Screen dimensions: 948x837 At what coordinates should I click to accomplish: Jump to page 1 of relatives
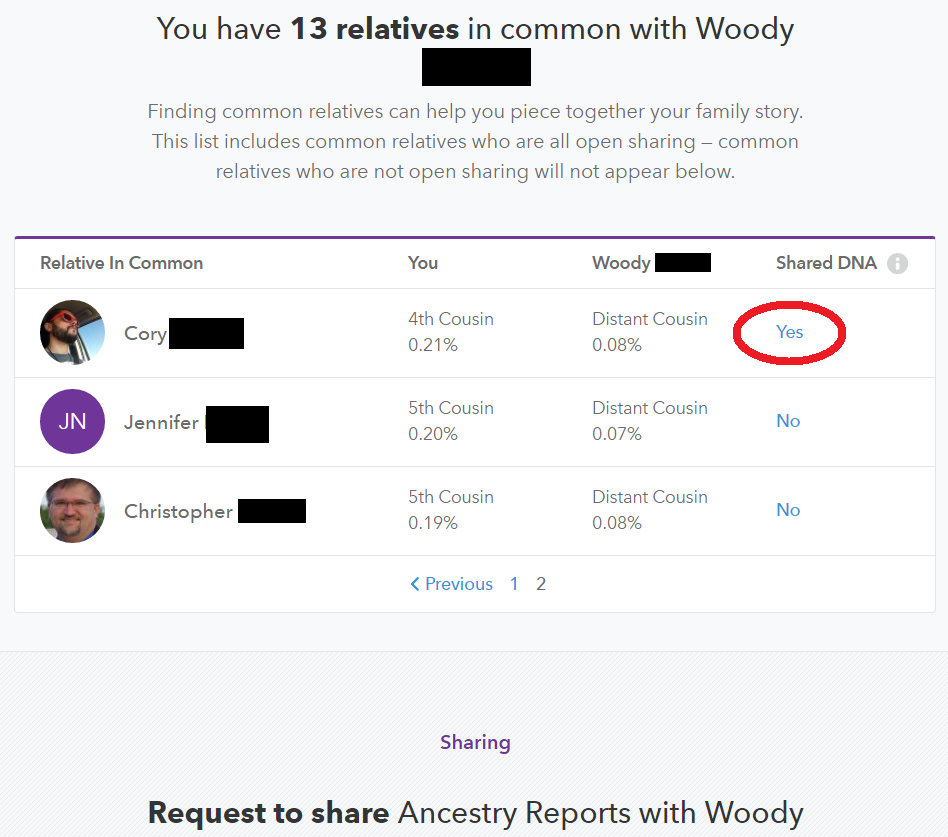514,584
